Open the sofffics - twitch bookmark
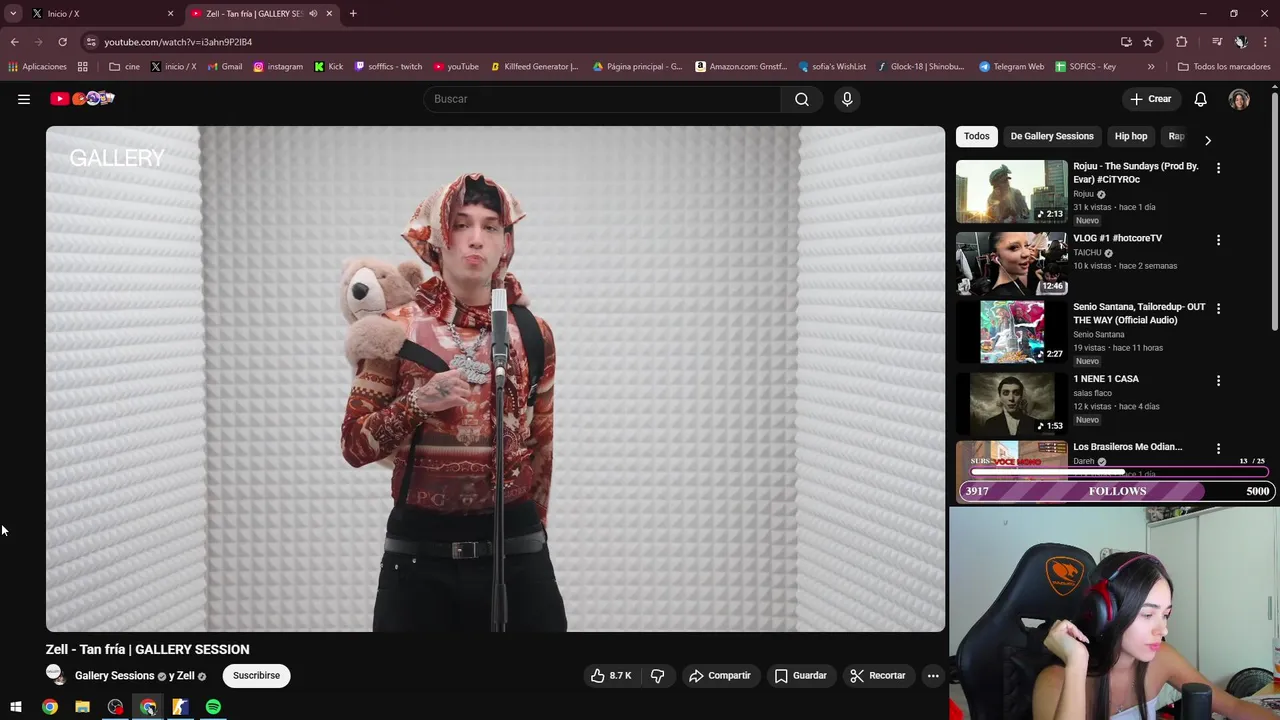 click(388, 67)
